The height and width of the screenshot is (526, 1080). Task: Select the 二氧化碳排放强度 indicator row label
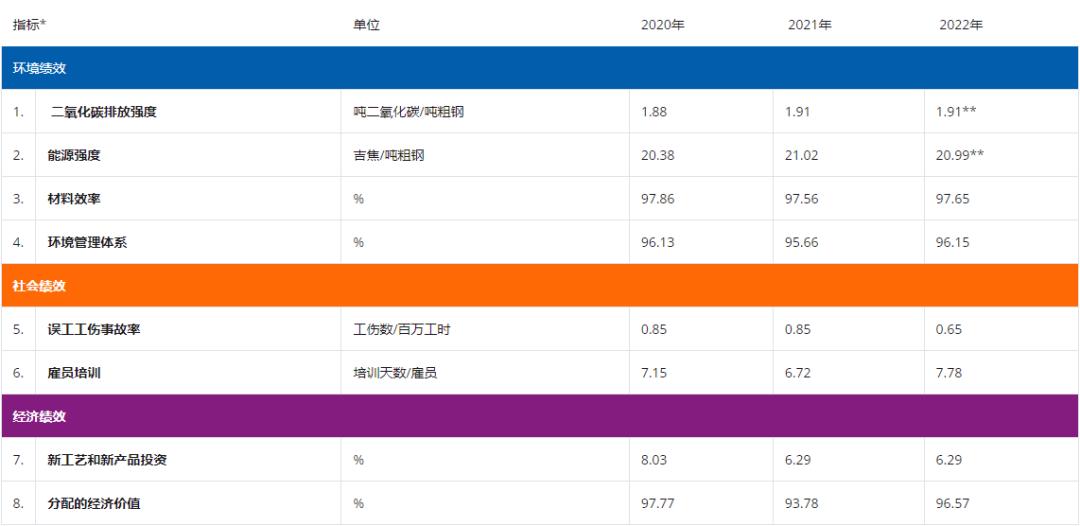pos(104,112)
